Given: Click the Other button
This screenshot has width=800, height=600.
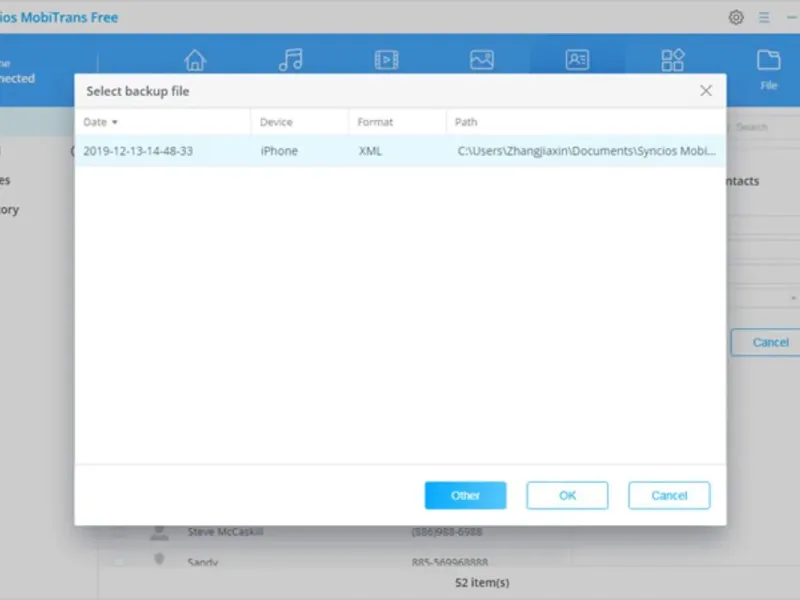Looking at the screenshot, I should (x=465, y=495).
